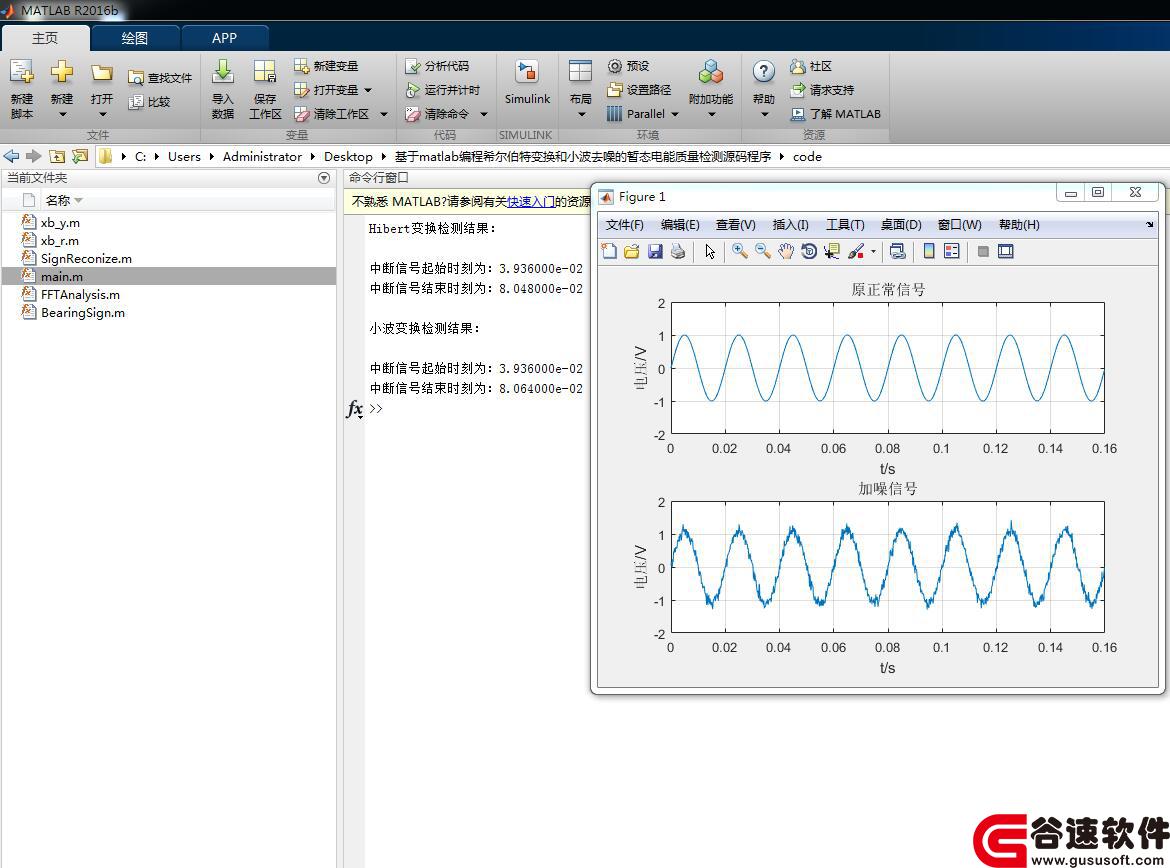Toggle Link Plot tool in Figure 1
Image resolution: width=1170 pixels, height=868 pixels.
coord(898,252)
